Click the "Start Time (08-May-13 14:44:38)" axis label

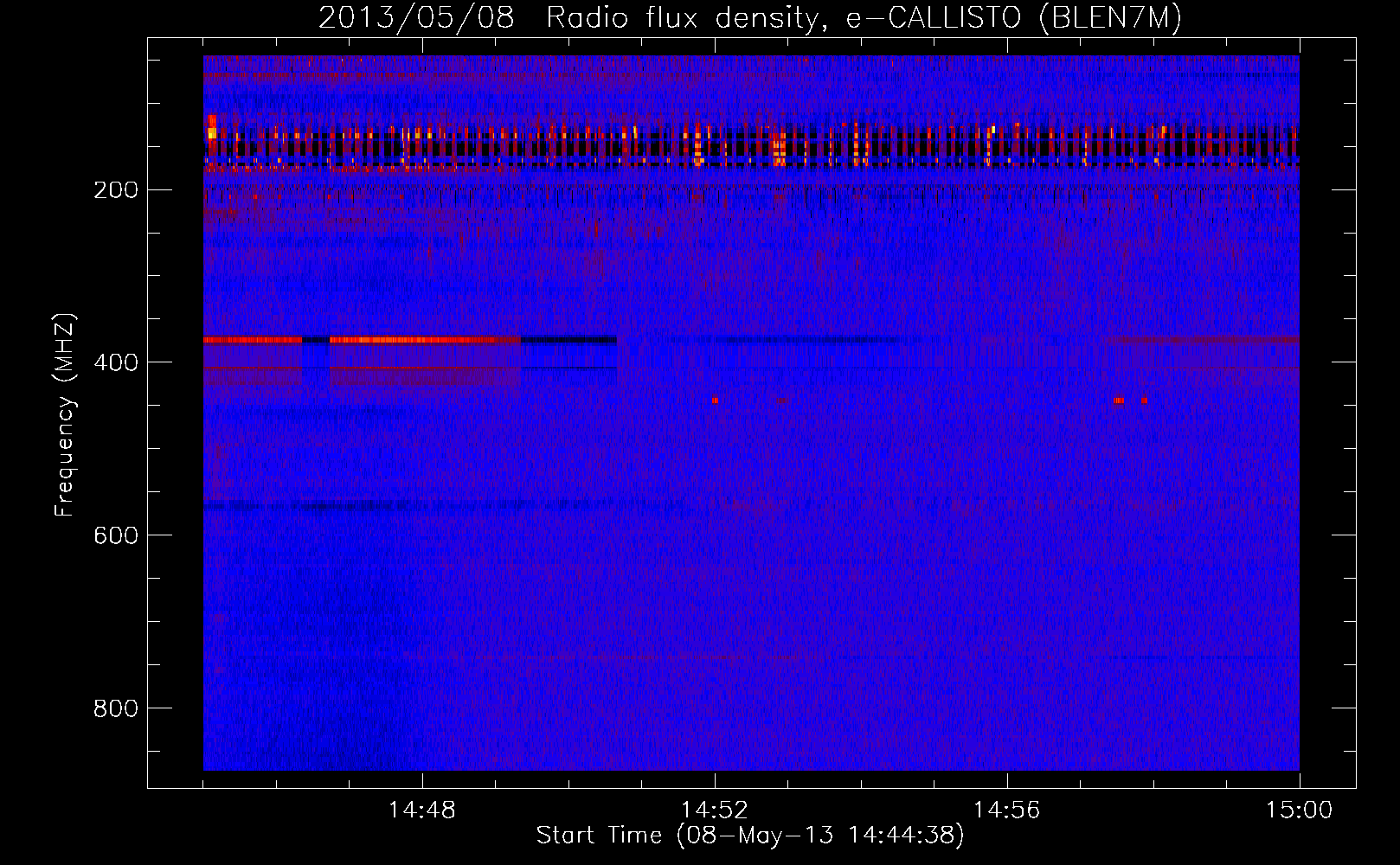coord(750,836)
